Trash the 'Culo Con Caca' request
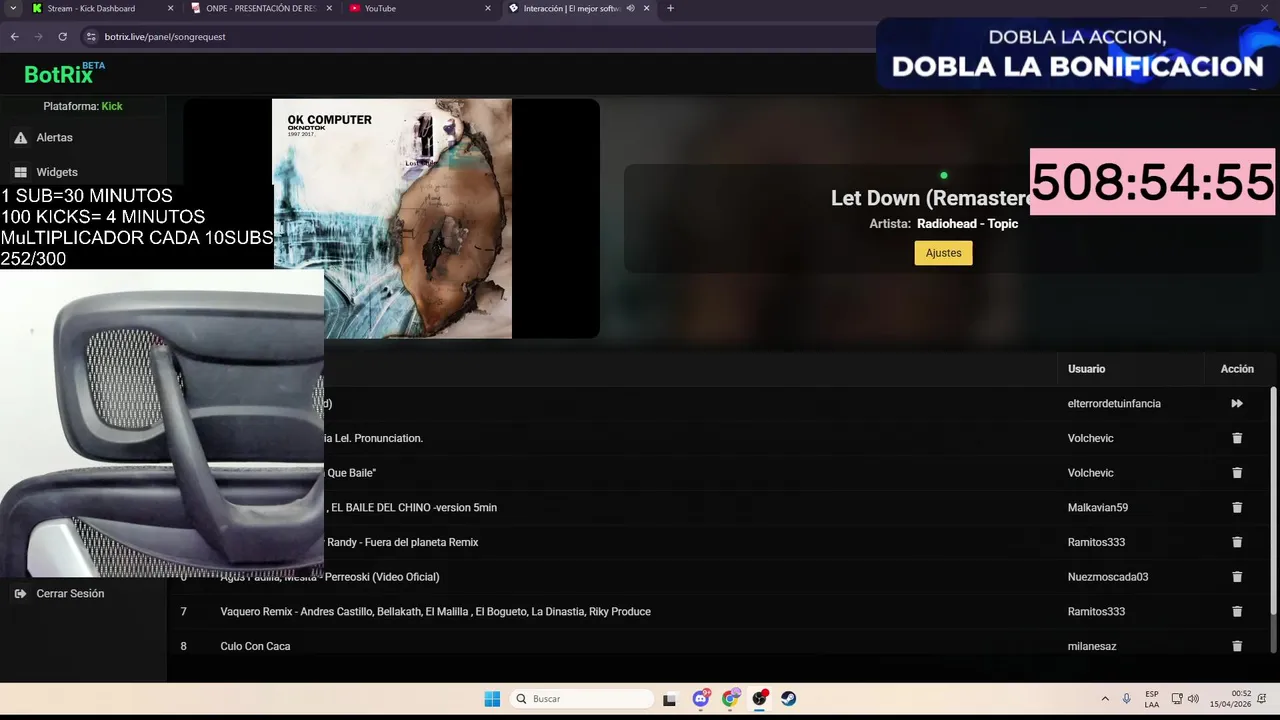The height and width of the screenshot is (720, 1280). (x=1237, y=646)
